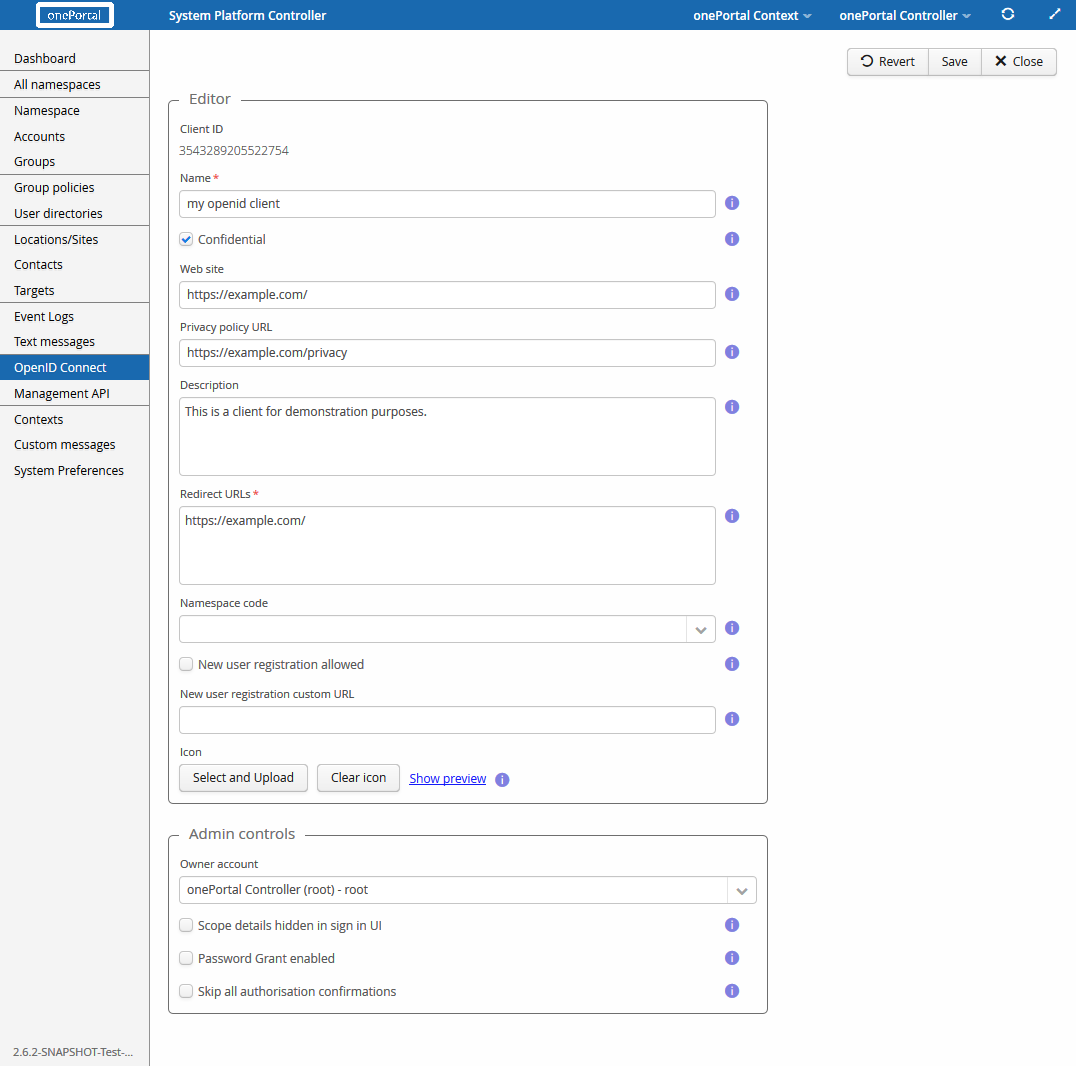This screenshot has width=1076, height=1066.
Task: Tick Skip all authorisation confirmations
Action: 186,991
